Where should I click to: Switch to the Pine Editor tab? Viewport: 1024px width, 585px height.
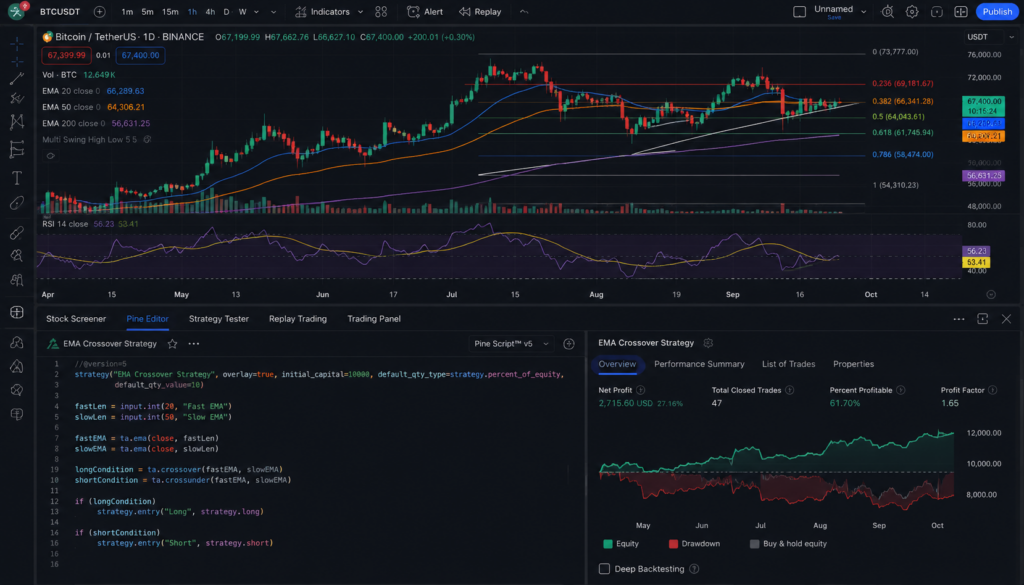148,319
